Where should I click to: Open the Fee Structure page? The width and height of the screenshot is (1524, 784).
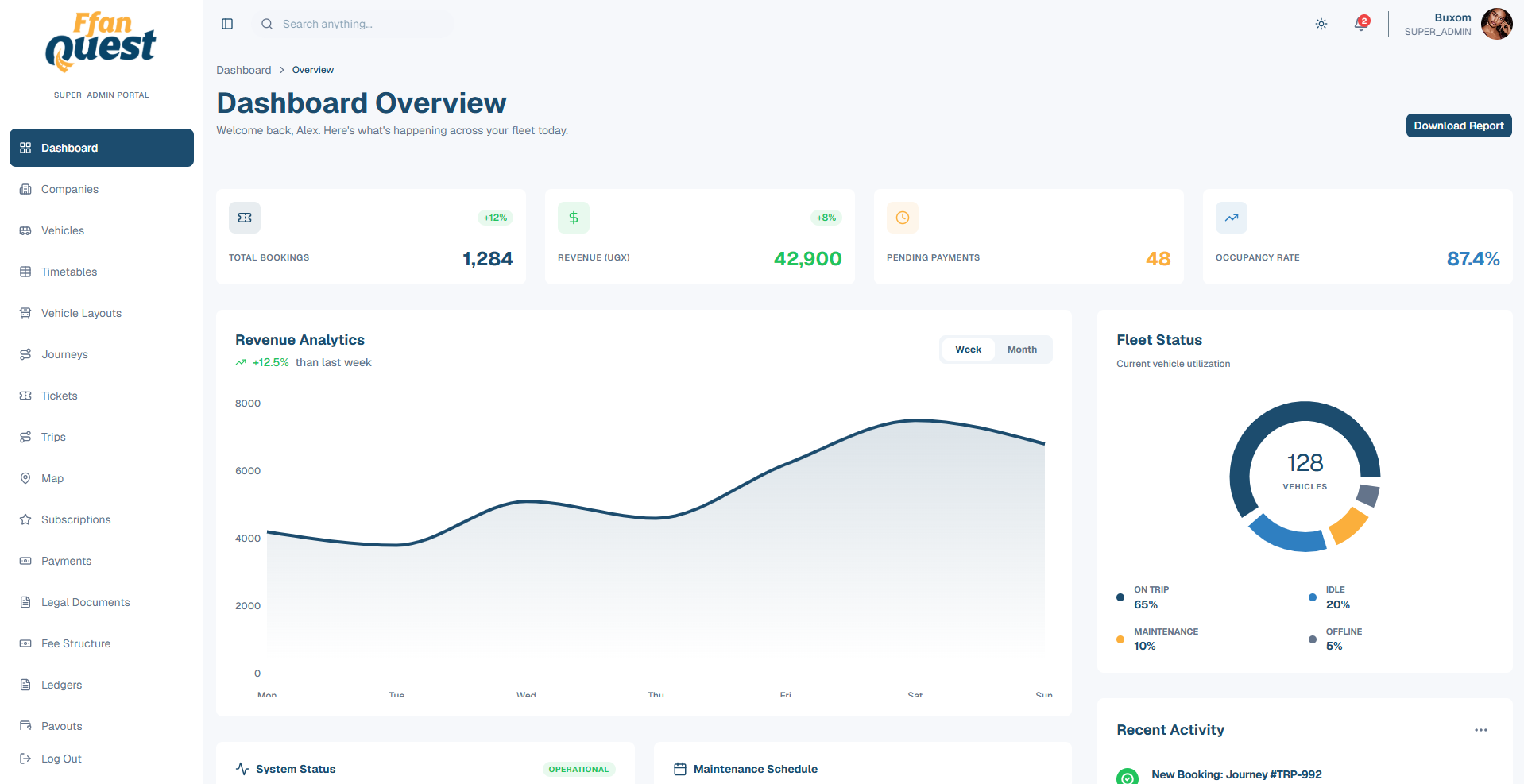[x=102, y=643]
